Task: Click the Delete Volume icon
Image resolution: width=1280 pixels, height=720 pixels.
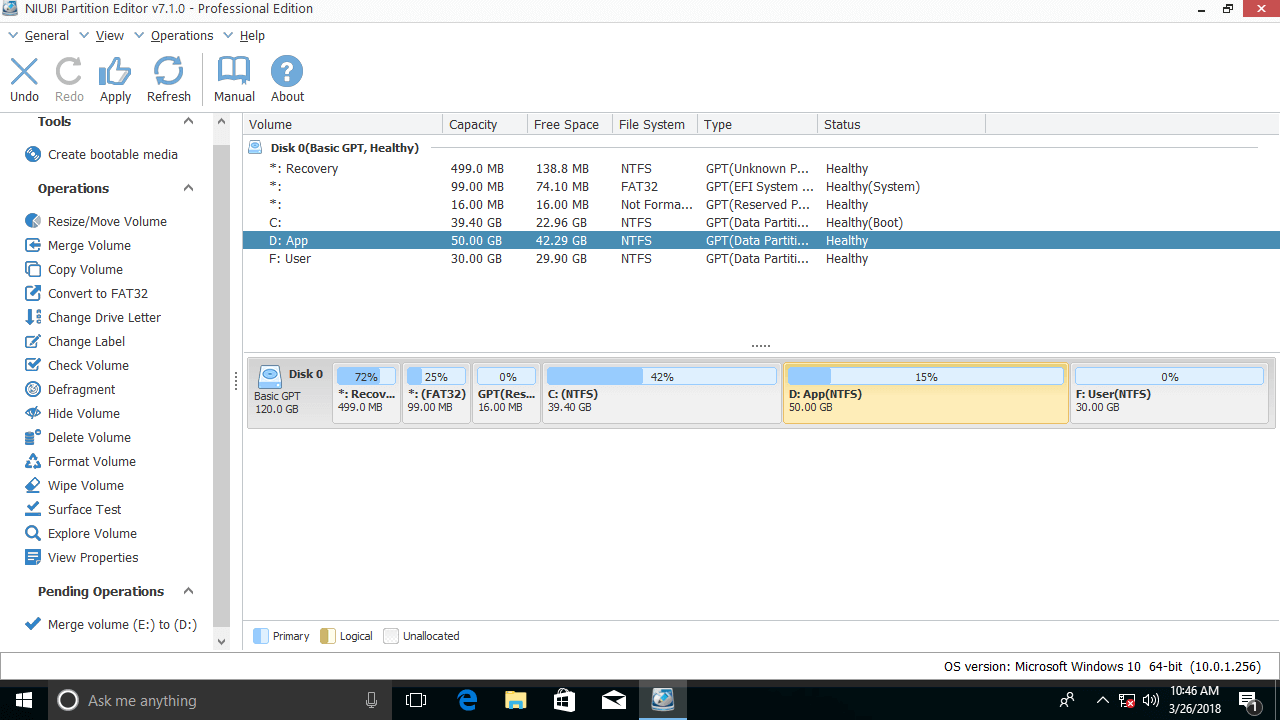Action: (x=33, y=437)
